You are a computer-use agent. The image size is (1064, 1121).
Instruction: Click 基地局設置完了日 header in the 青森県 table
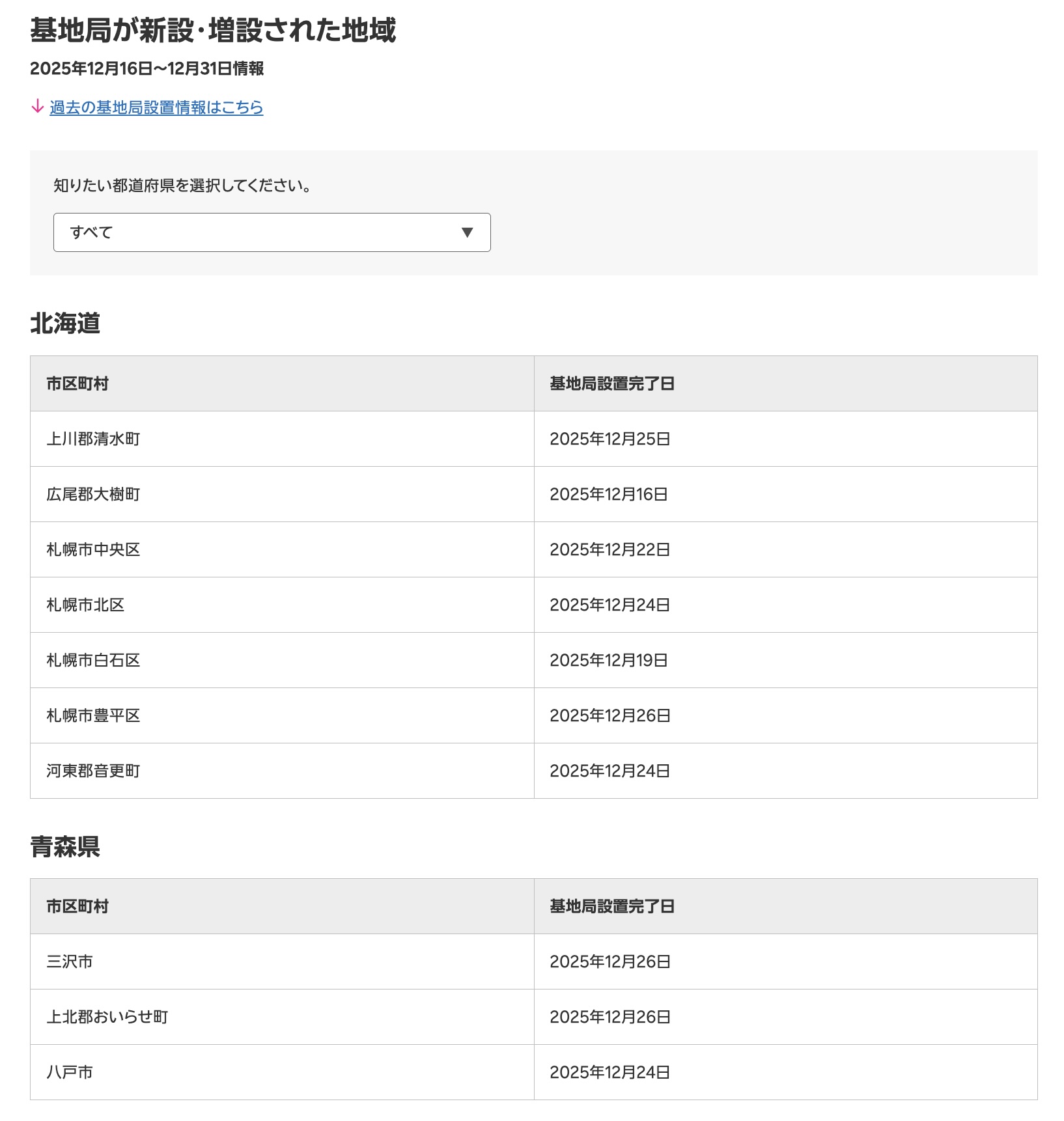[x=785, y=906]
